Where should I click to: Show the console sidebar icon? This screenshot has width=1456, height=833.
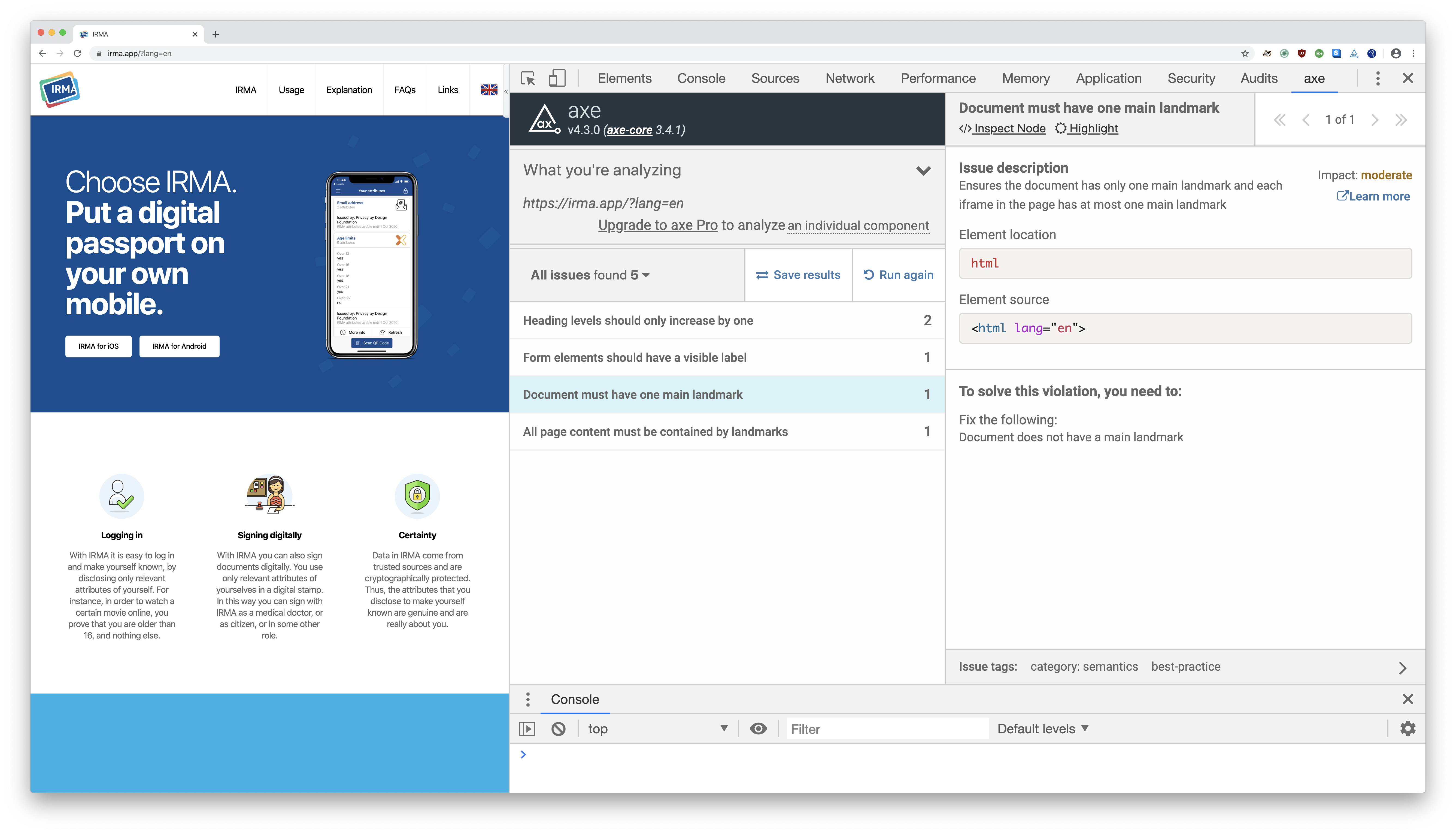coord(527,729)
